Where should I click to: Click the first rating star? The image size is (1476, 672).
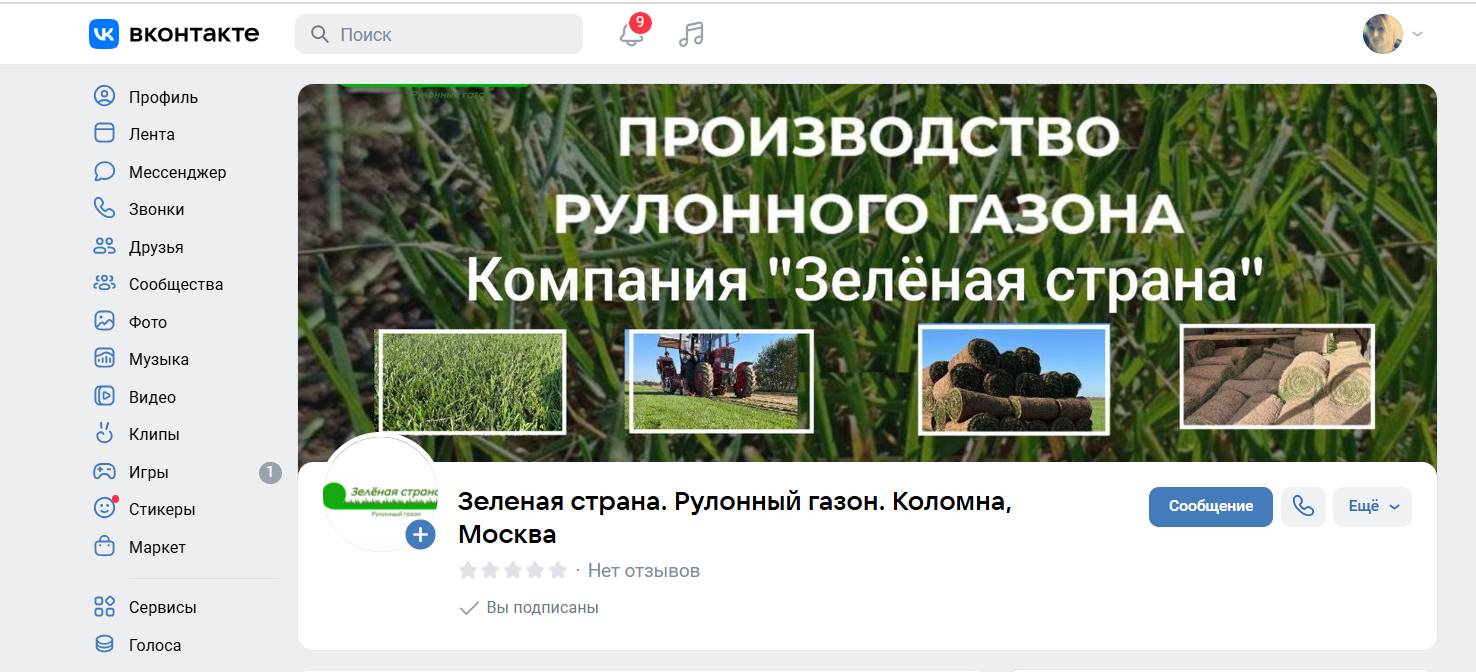[x=468, y=570]
